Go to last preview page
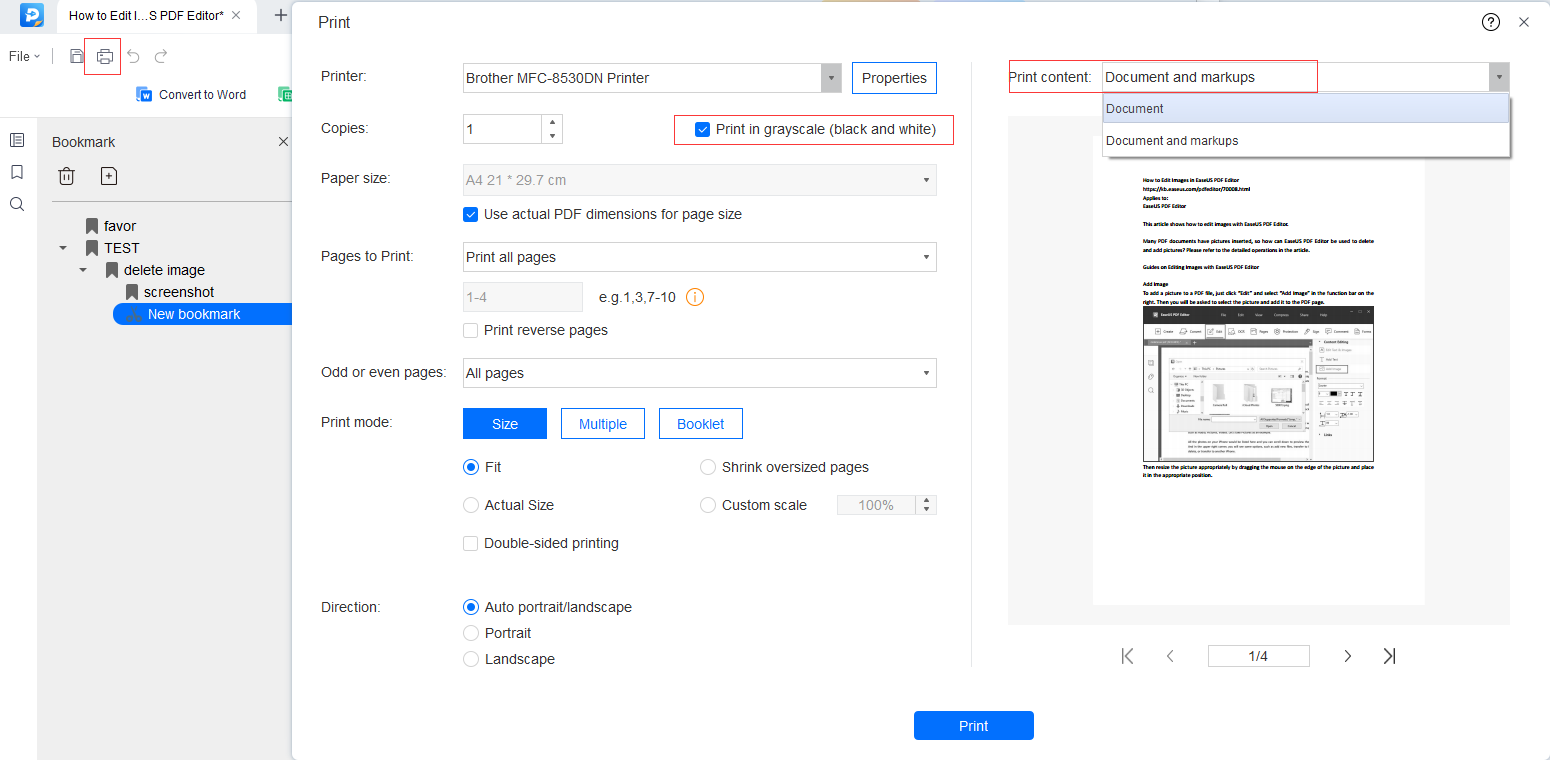 [x=1389, y=656]
